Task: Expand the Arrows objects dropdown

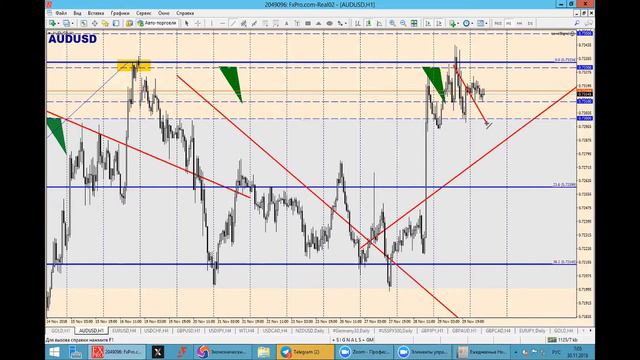Action: pyautogui.click(x=346, y=24)
